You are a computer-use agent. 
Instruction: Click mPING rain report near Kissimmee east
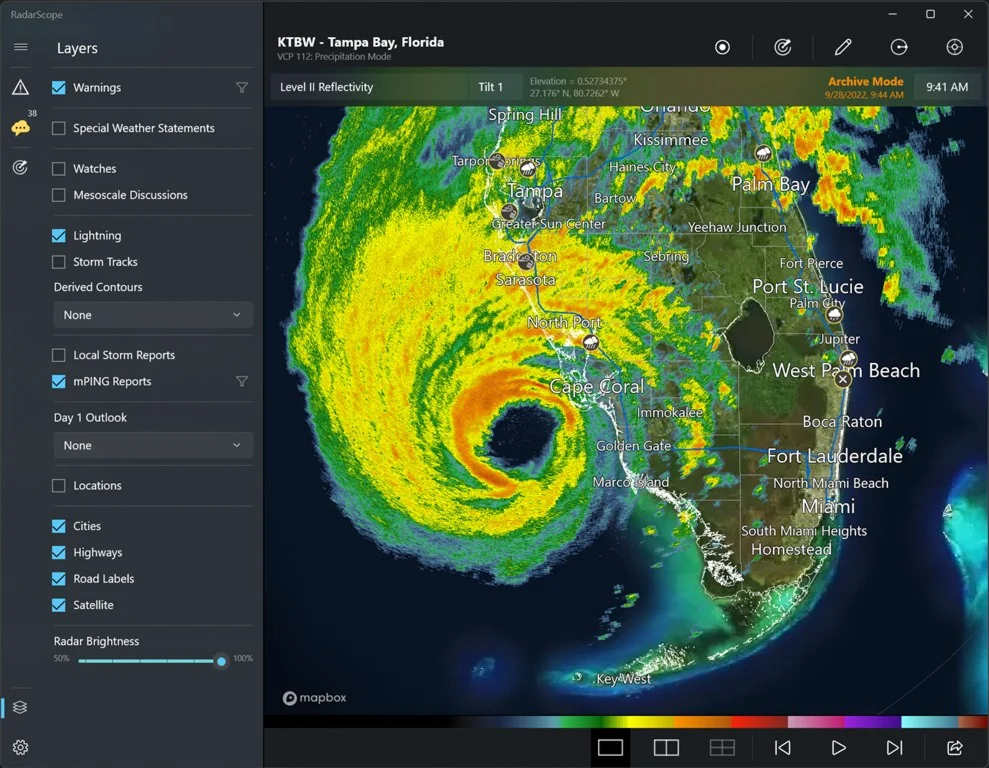[763, 153]
